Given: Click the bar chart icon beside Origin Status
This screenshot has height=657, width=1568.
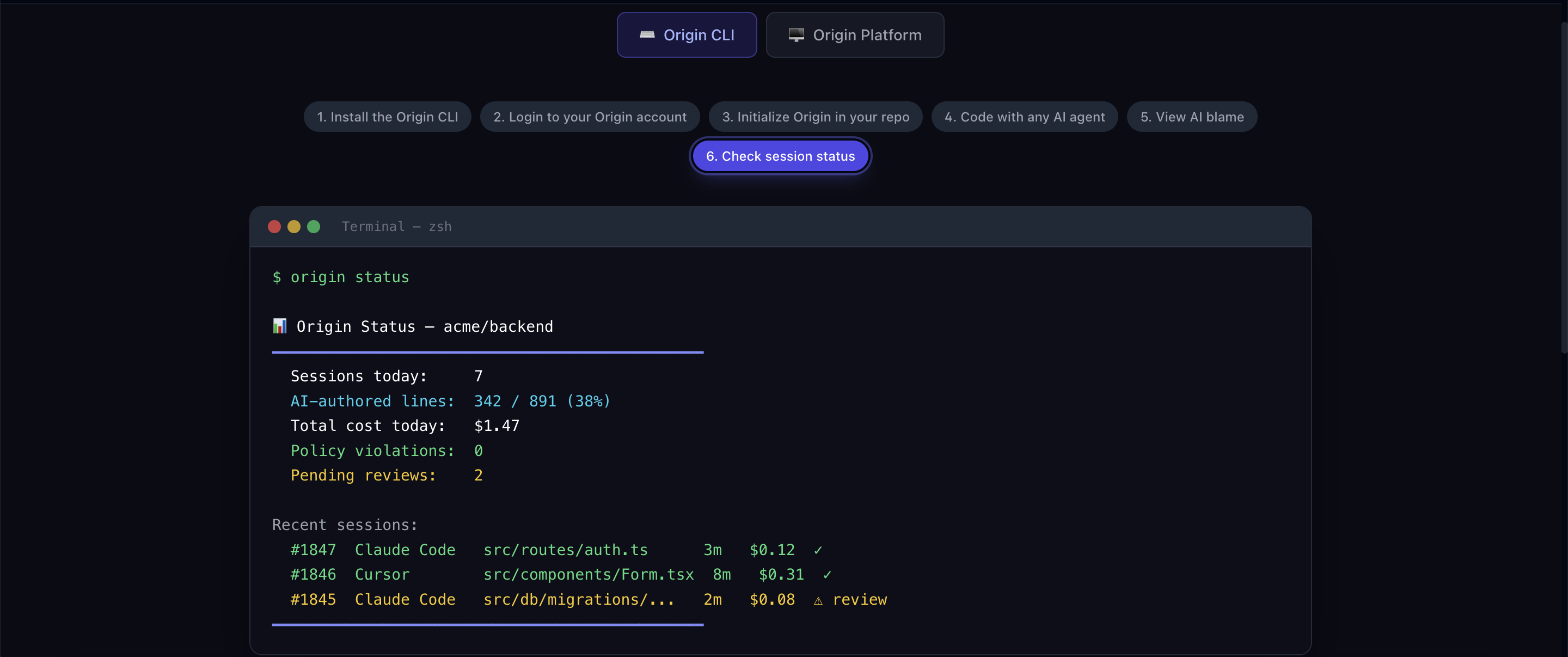Looking at the screenshot, I should [279, 326].
